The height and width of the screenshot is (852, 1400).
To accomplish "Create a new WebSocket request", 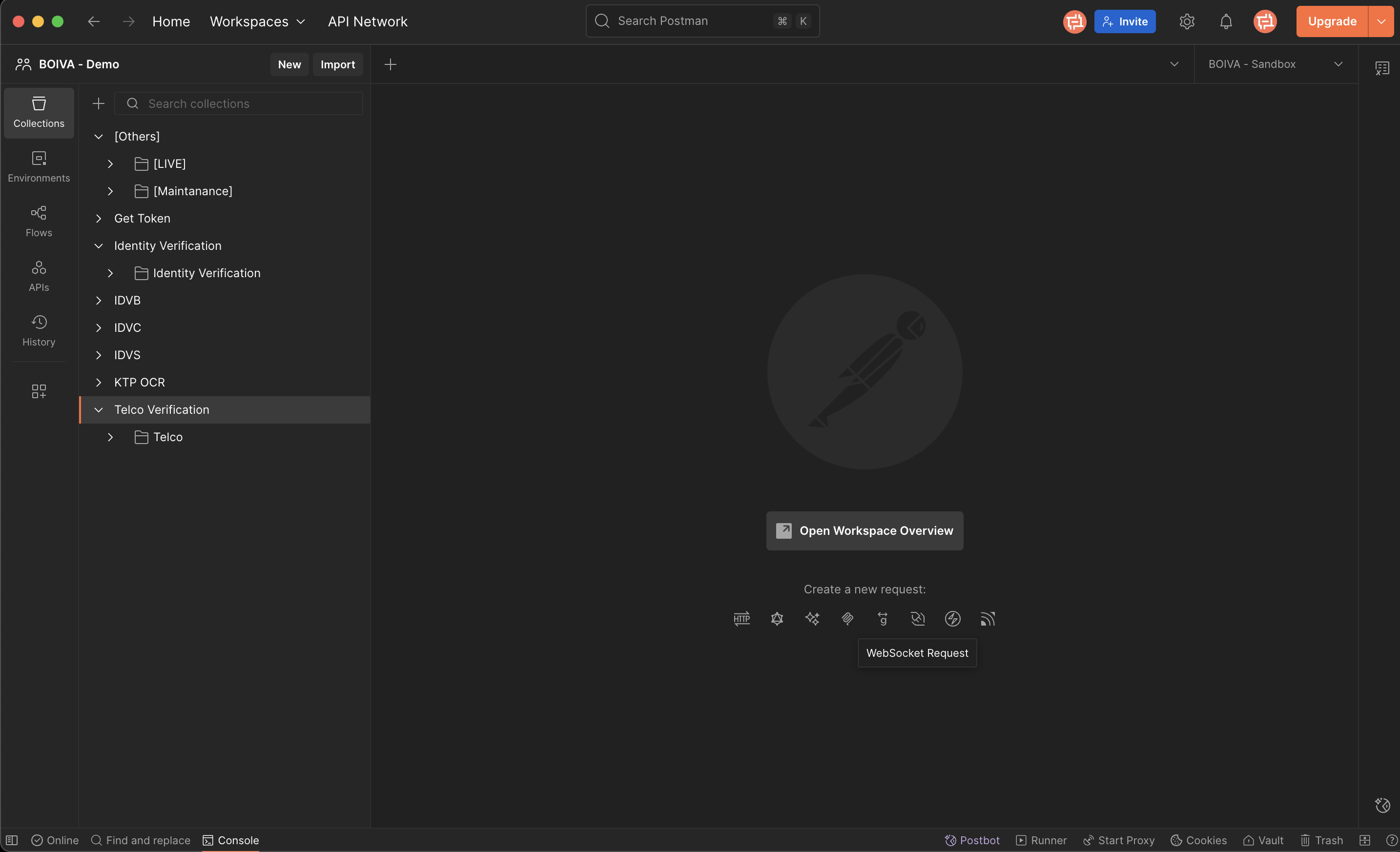I will 918,619.
